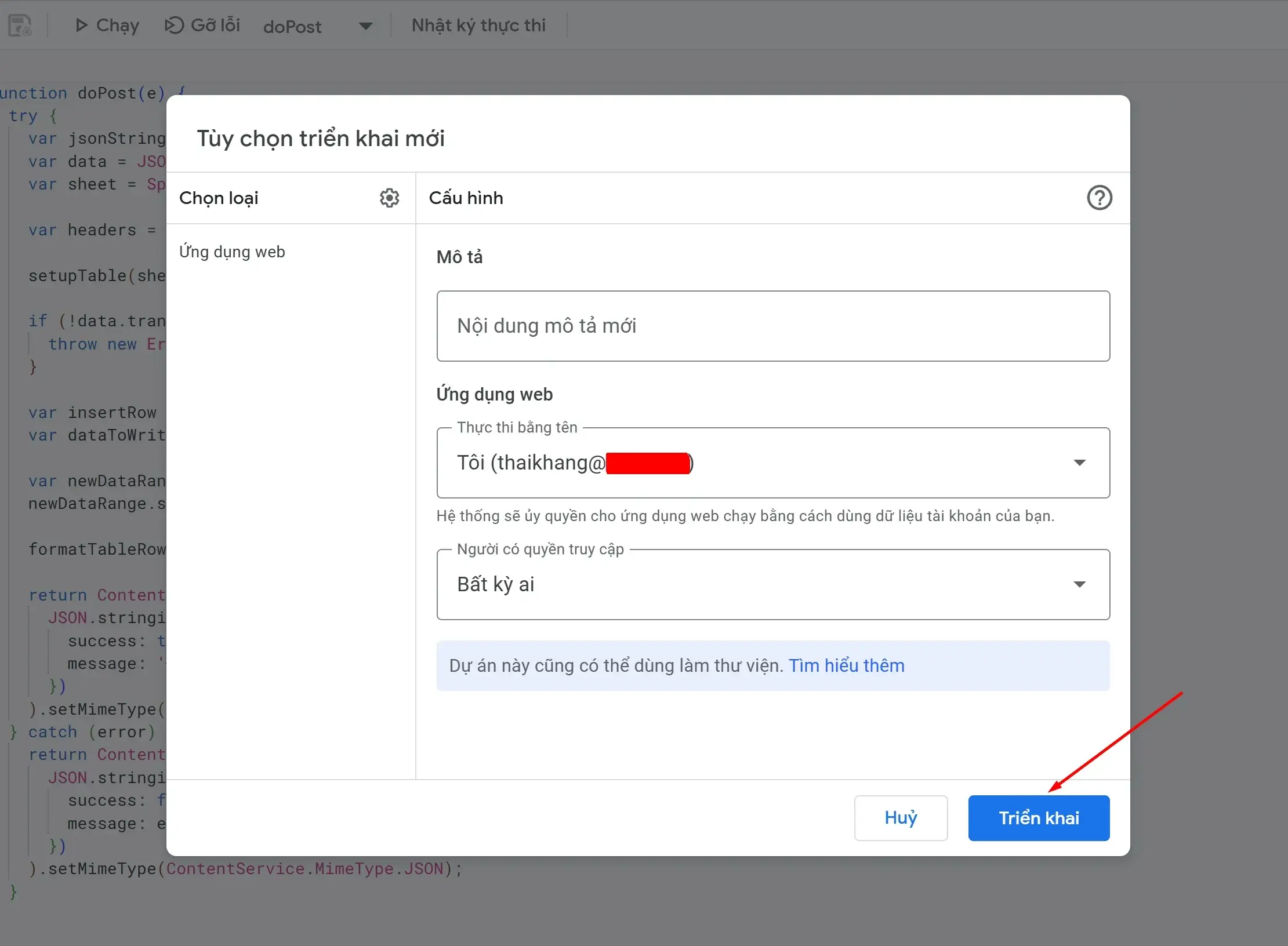Follow the Tìm hiểu thêm link
This screenshot has height=946, width=1288.
point(846,665)
